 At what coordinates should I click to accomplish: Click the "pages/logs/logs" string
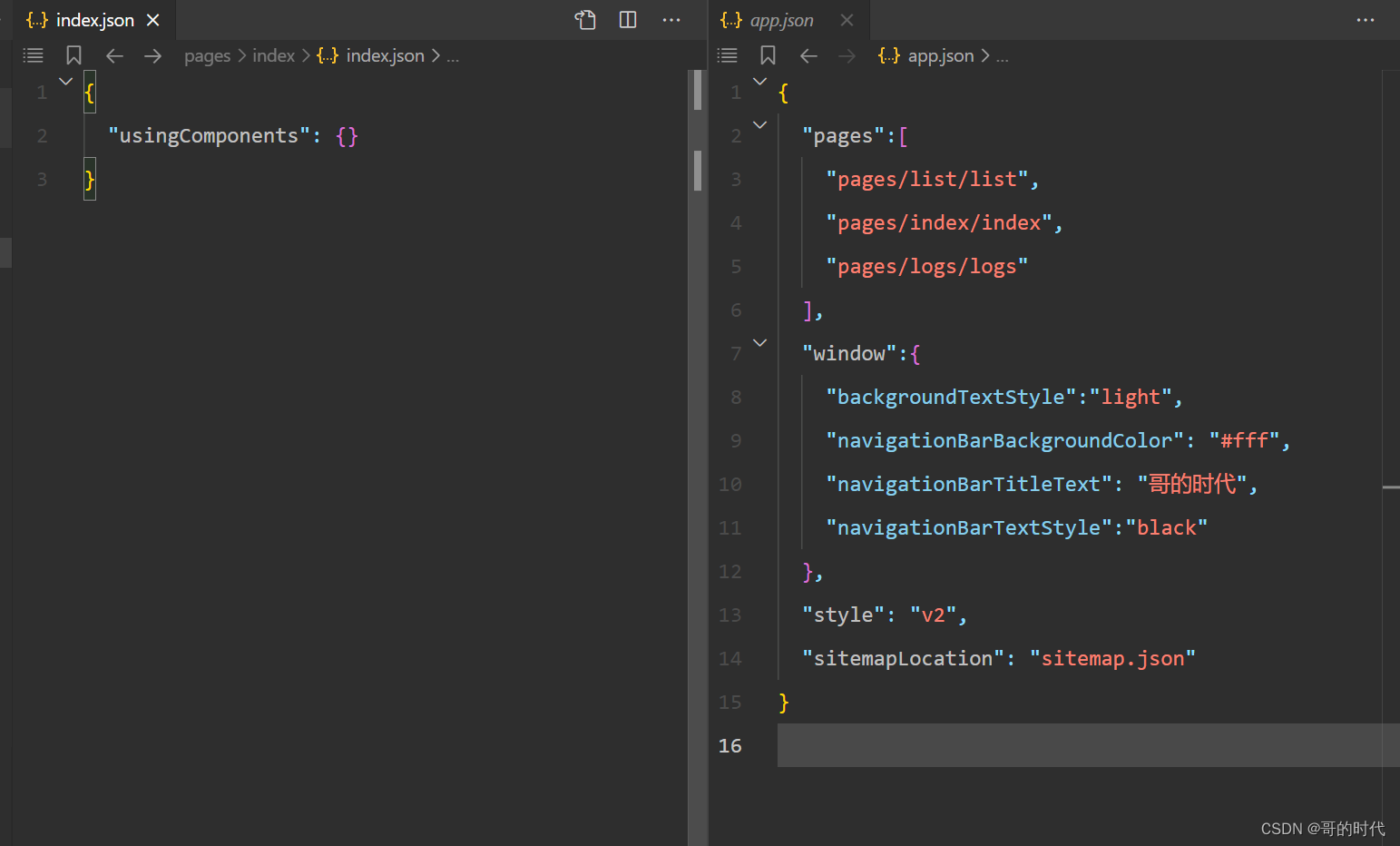pos(927,267)
